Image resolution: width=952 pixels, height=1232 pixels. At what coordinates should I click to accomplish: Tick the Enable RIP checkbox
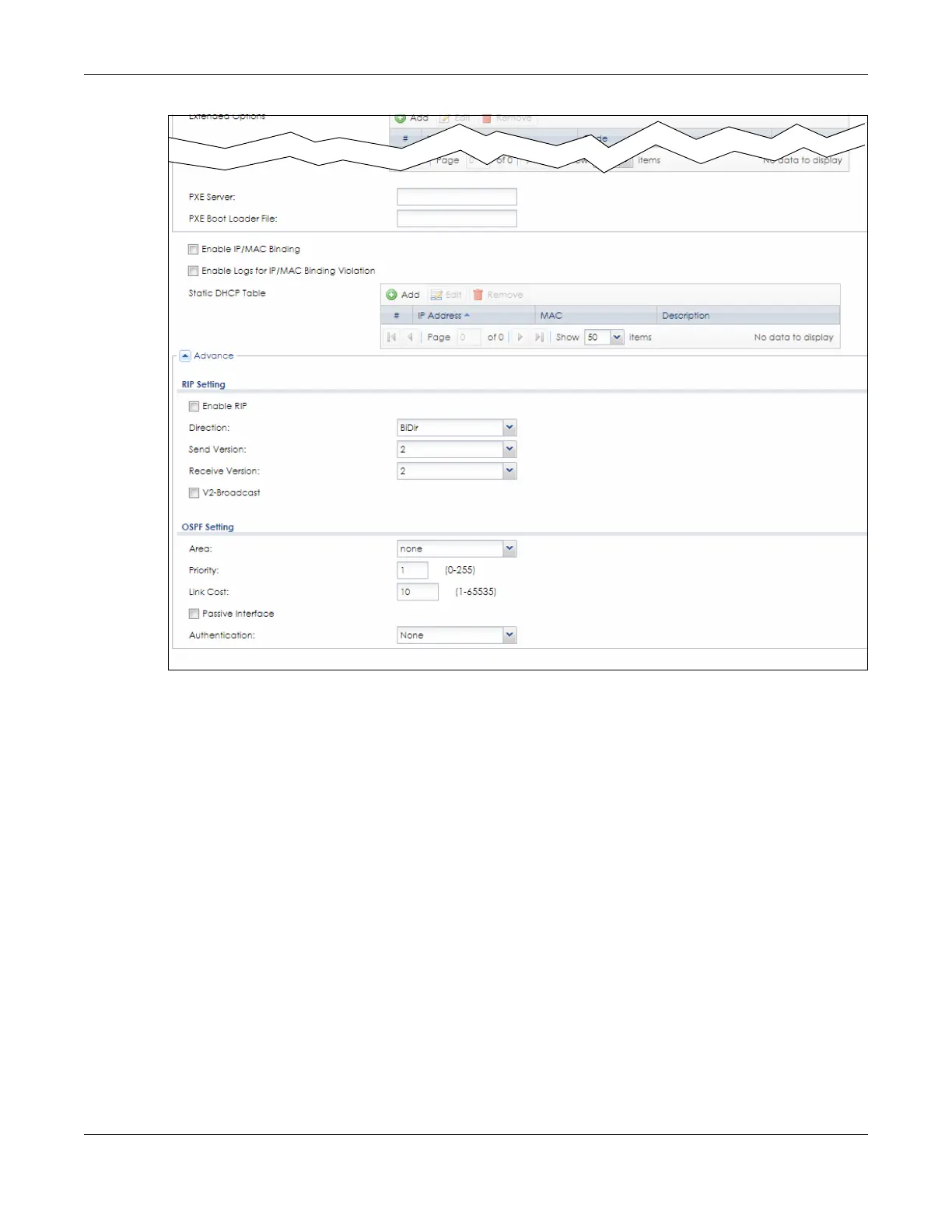pyautogui.click(x=194, y=407)
